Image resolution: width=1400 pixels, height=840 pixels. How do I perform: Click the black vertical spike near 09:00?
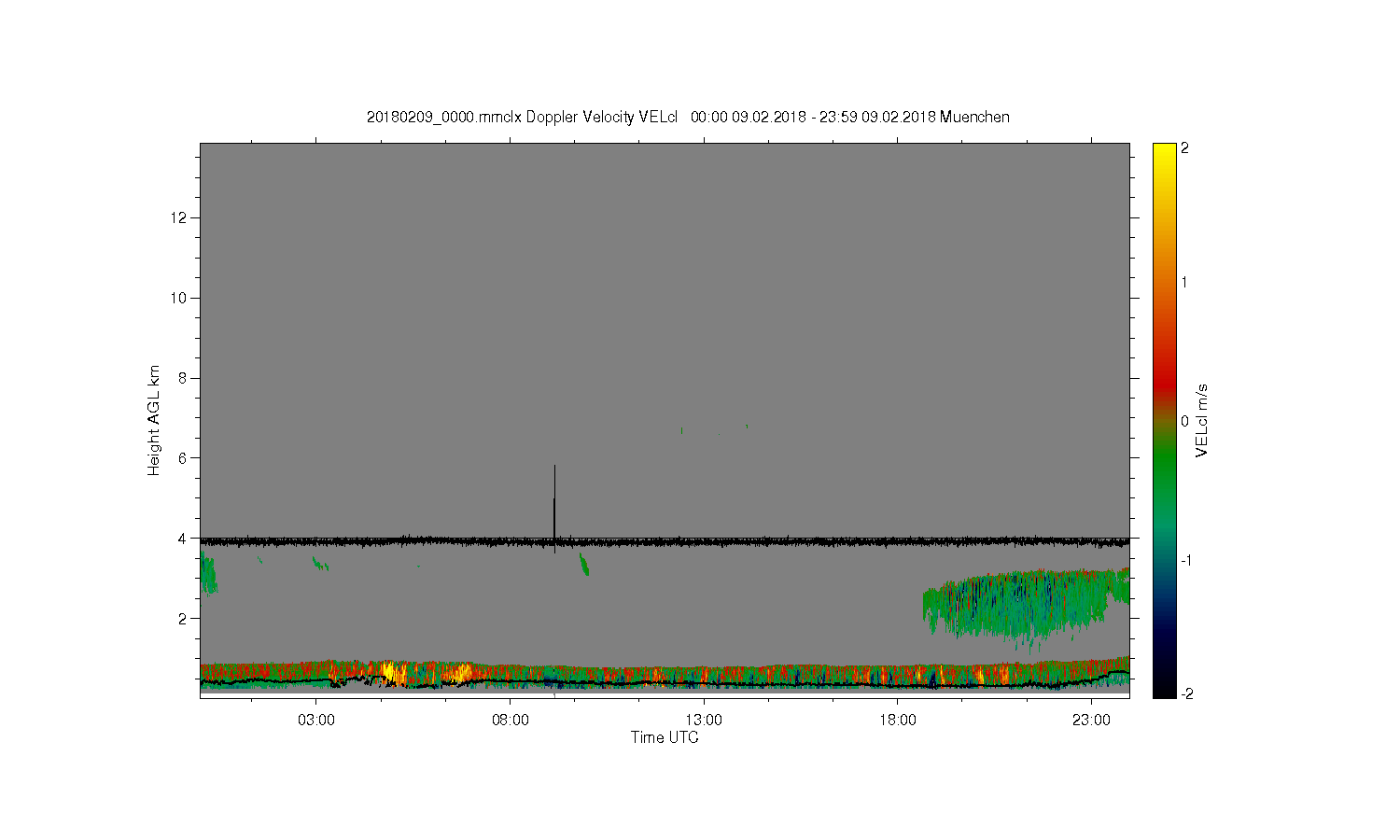554,509
